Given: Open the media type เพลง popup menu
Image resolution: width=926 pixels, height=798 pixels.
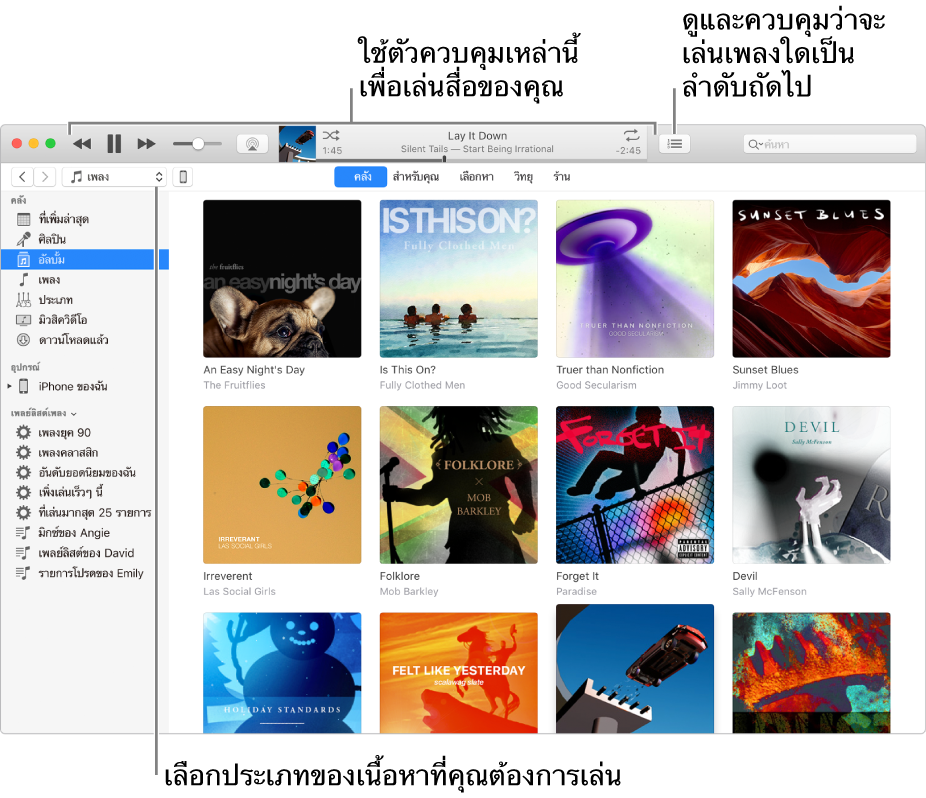Looking at the screenshot, I should coord(114,177).
